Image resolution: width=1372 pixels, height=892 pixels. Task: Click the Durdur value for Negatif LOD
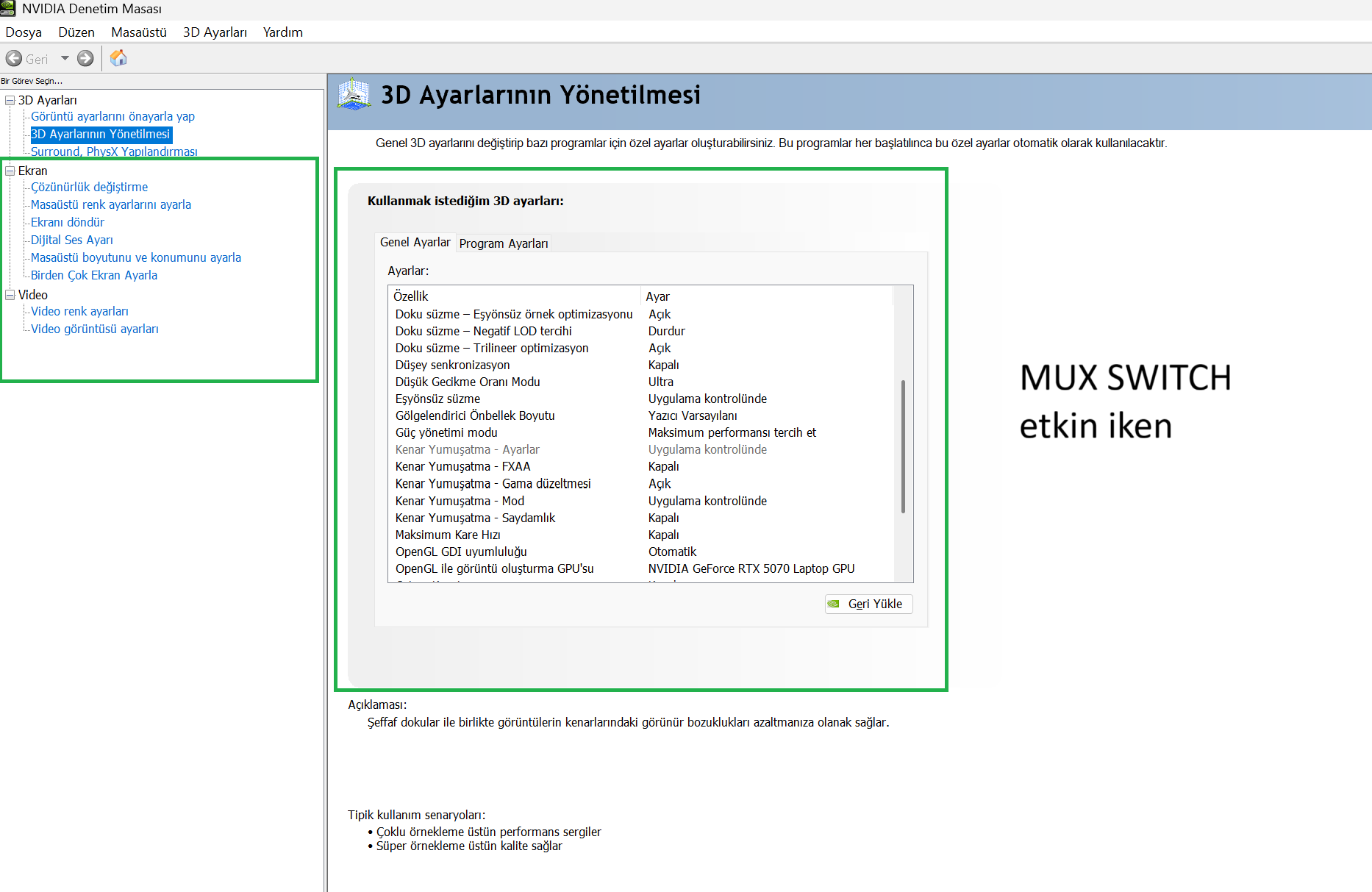point(666,331)
